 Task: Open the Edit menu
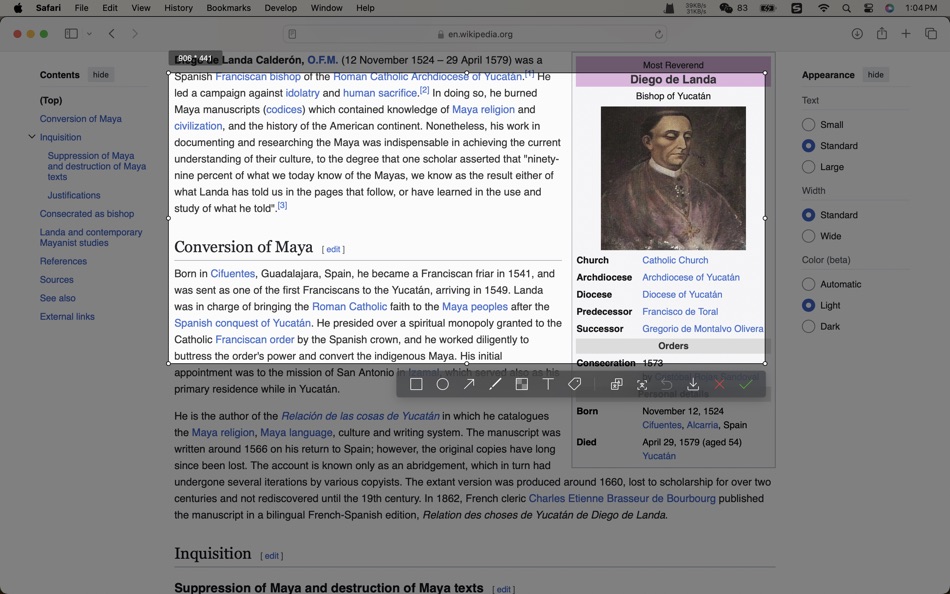tap(110, 8)
